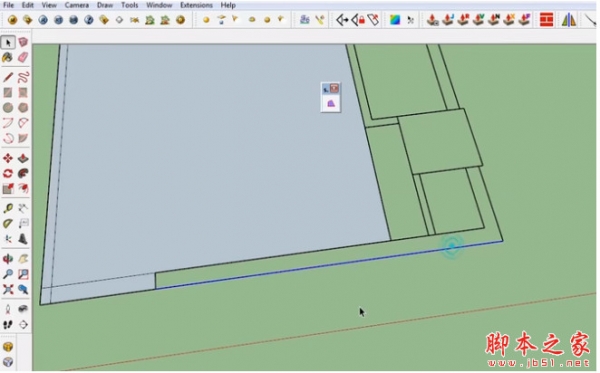Click the red brick wall icon
The width and height of the screenshot is (600, 373).
point(546,20)
